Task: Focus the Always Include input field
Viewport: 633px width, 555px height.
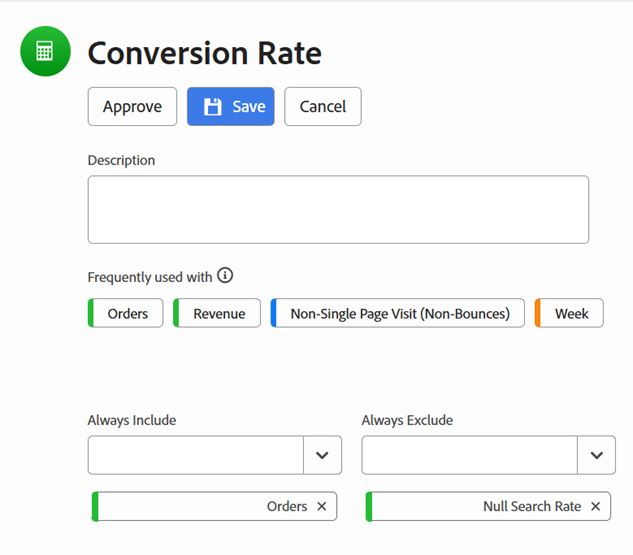Action: (196, 455)
